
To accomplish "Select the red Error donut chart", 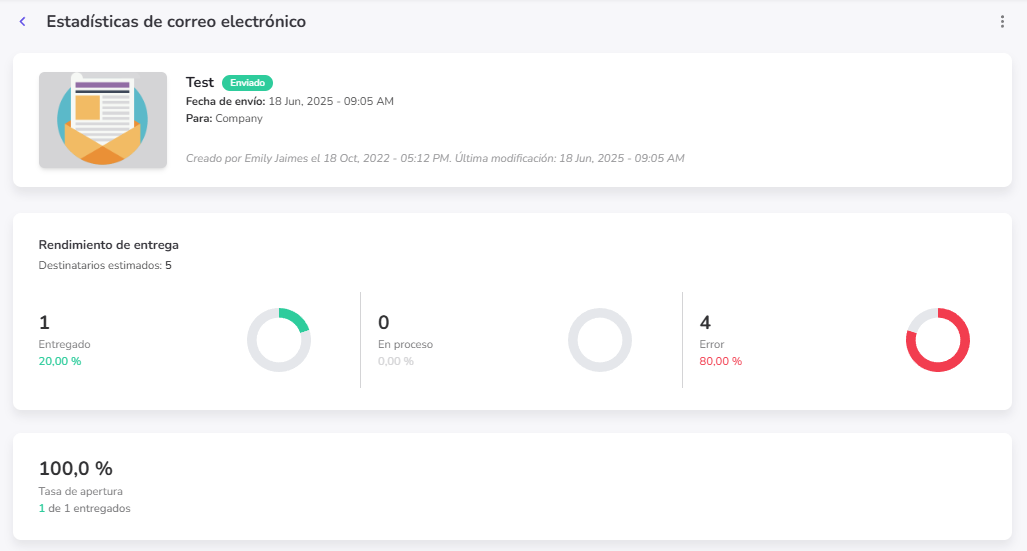I will [x=938, y=340].
